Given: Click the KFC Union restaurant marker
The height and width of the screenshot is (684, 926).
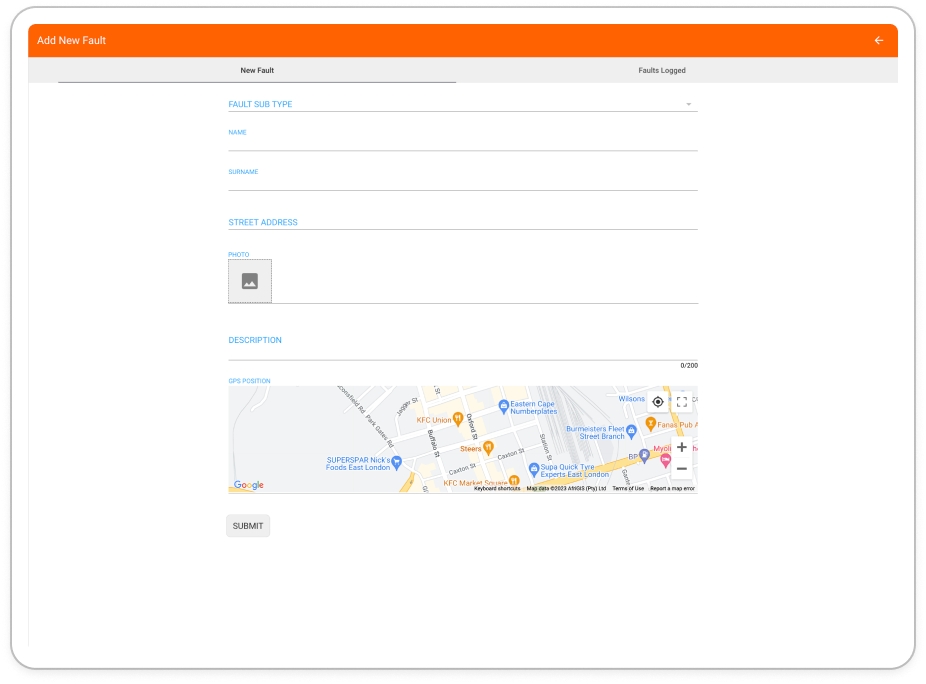Looking at the screenshot, I should (x=458, y=419).
